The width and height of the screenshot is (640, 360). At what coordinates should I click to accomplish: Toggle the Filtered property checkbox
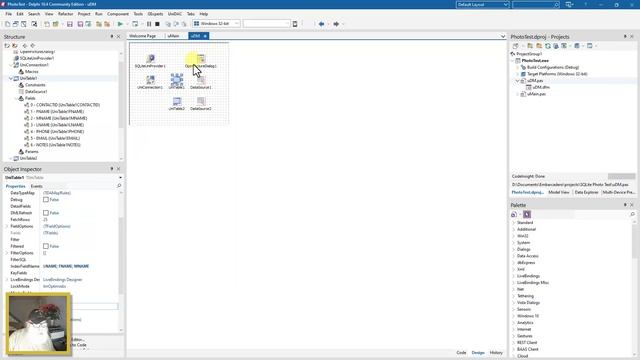pos(46,246)
